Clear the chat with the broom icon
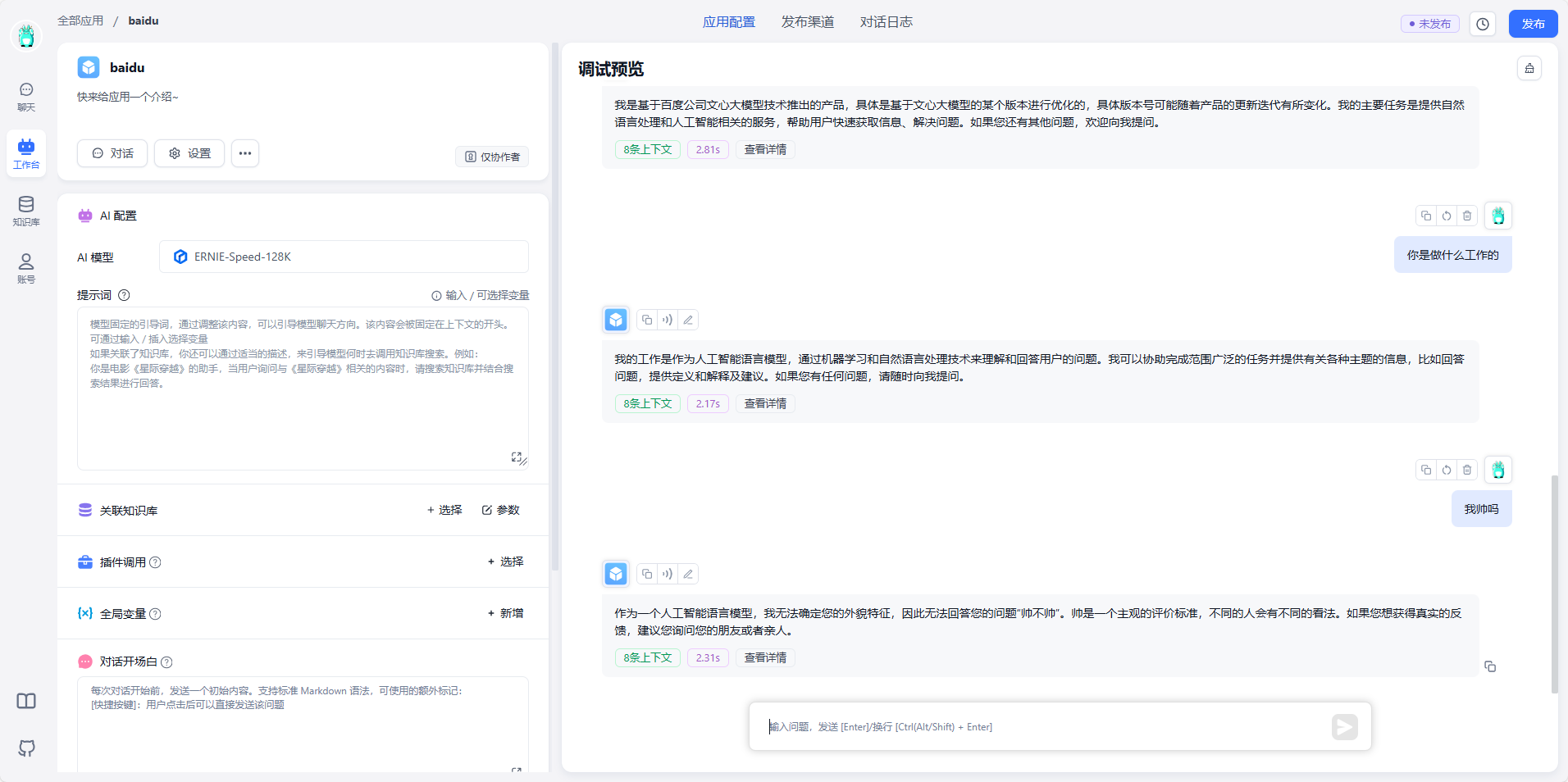1568x782 pixels. pos(1529,68)
